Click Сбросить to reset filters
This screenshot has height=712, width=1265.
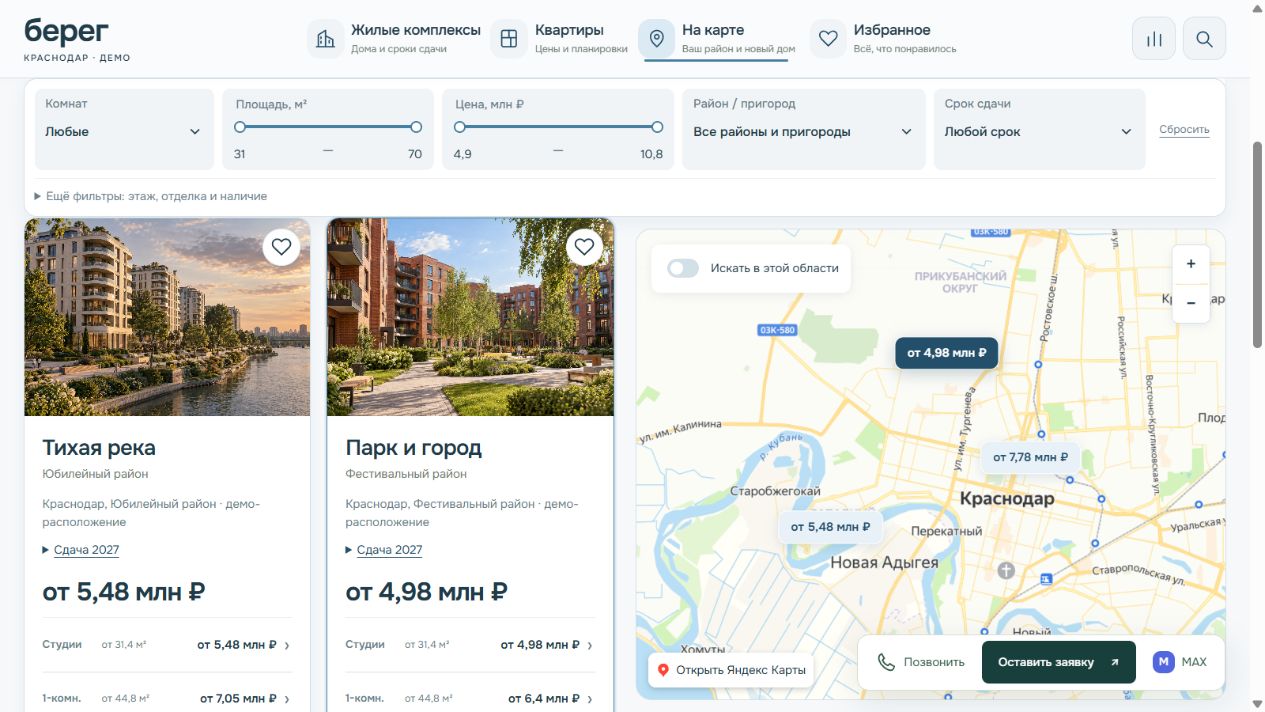pos(1184,130)
